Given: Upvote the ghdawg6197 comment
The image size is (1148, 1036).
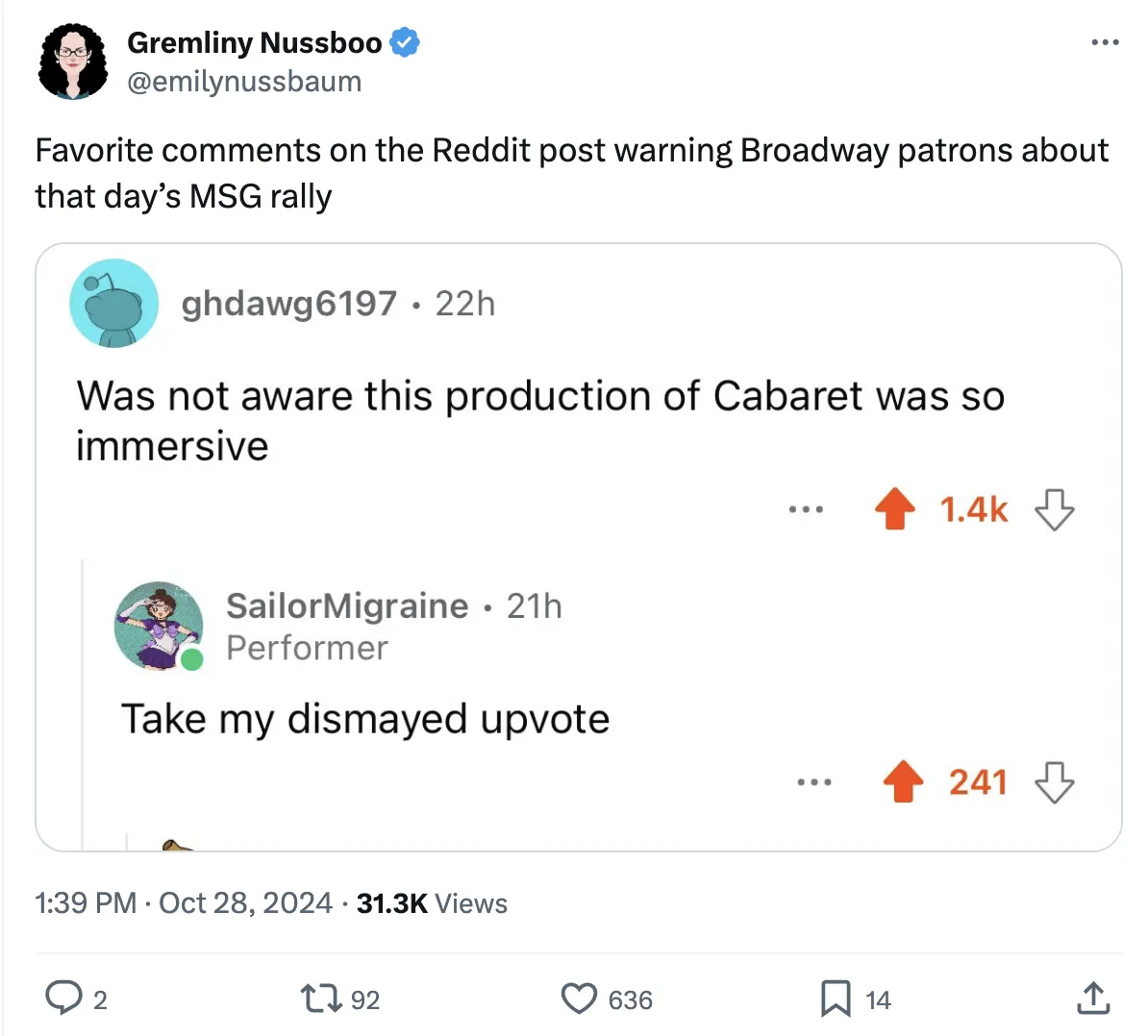Looking at the screenshot, I should point(895,509).
